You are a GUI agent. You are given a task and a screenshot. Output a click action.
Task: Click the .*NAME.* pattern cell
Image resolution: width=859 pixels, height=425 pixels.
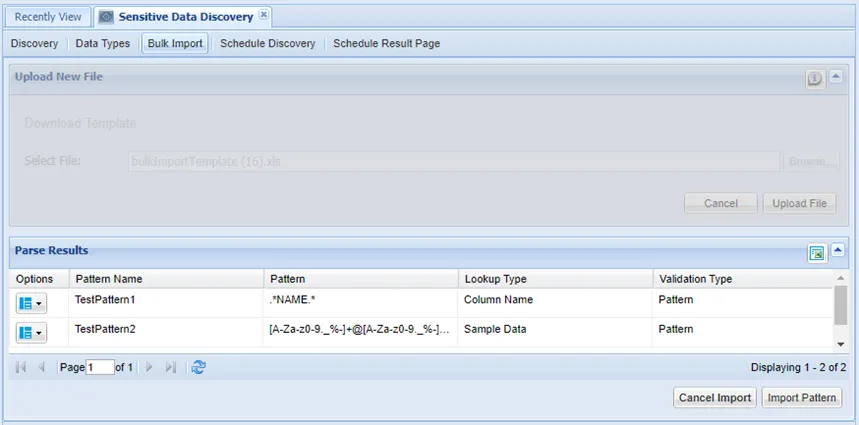coord(361,303)
